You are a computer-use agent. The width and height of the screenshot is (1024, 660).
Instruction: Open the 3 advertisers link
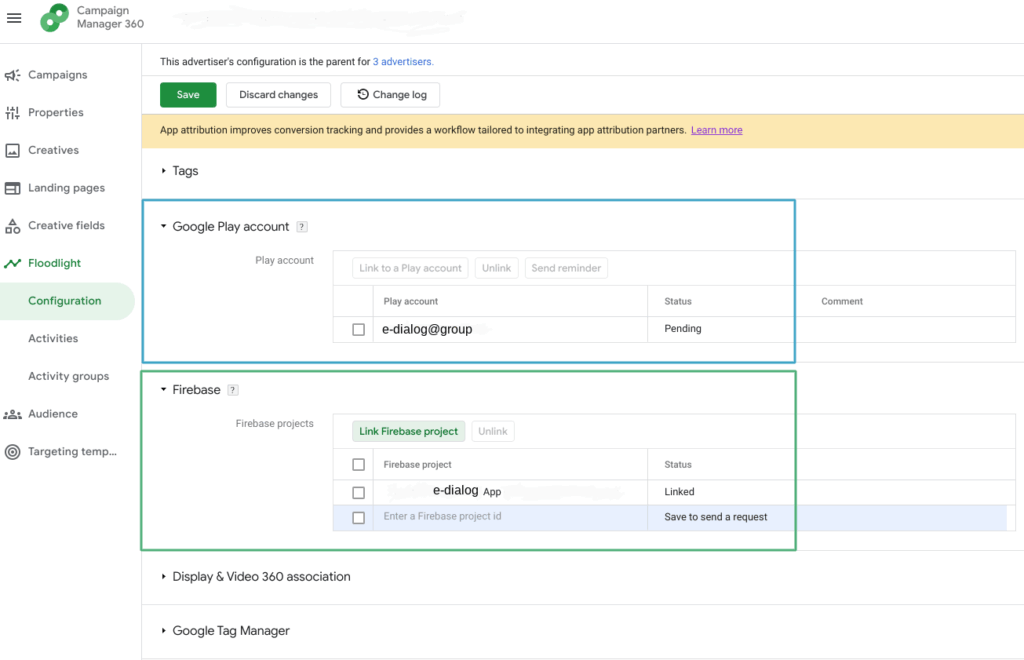pyautogui.click(x=404, y=61)
